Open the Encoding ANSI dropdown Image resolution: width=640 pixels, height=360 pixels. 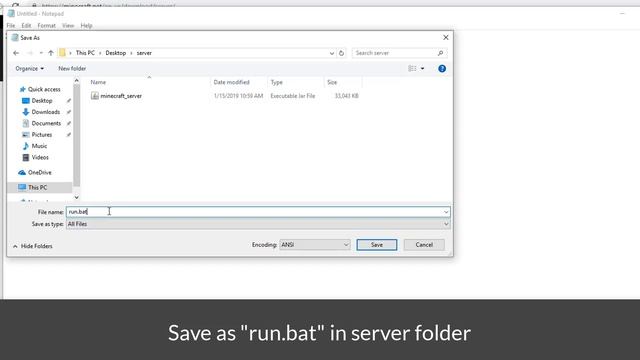[315, 245]
